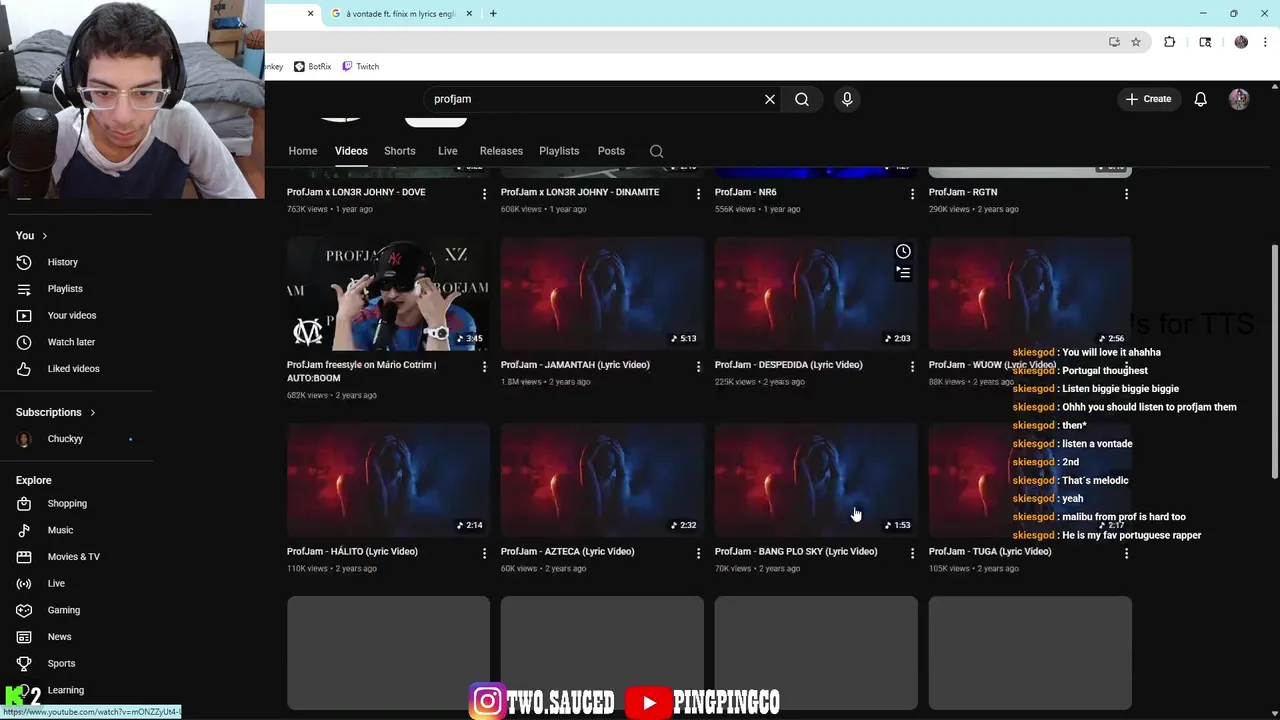Open options for the HÁLITO lyric video
Screen dimensions: 1280x720
pos(485,553)
